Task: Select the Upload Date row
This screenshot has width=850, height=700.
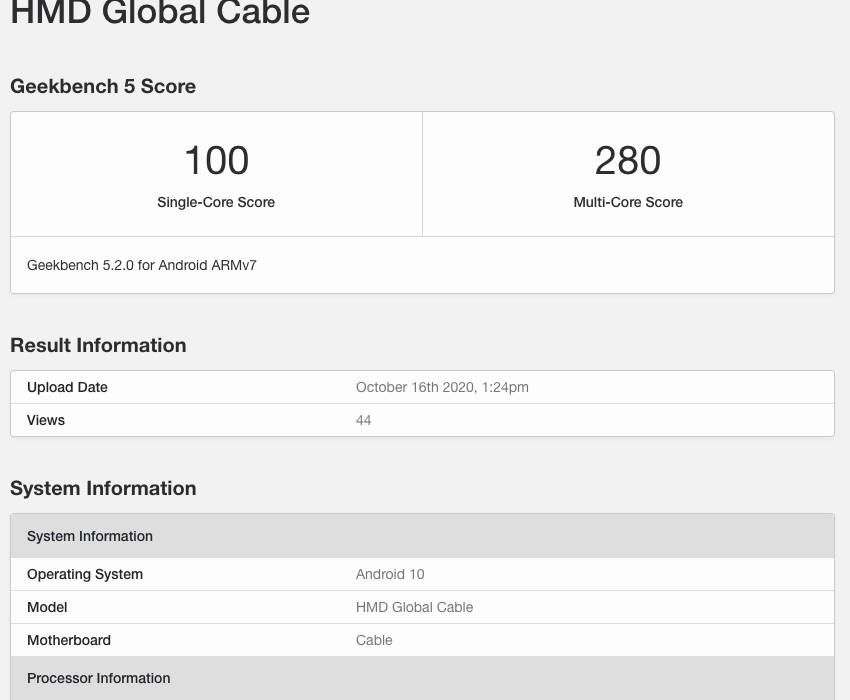Action: (66, 387)
